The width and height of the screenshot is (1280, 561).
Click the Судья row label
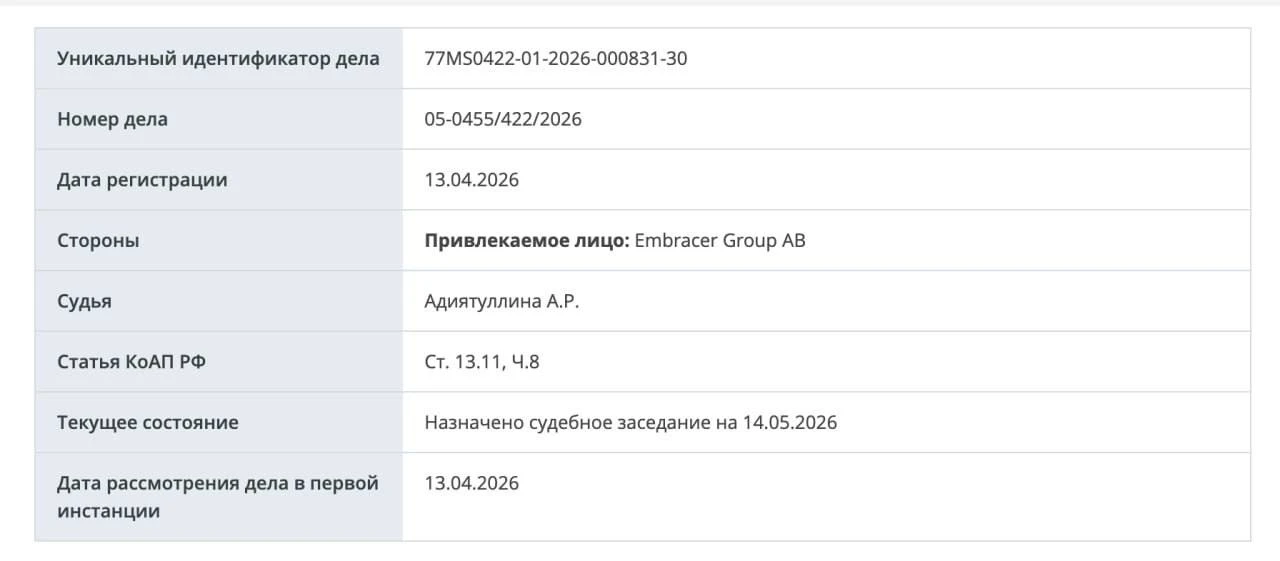(x=84, y=301)
